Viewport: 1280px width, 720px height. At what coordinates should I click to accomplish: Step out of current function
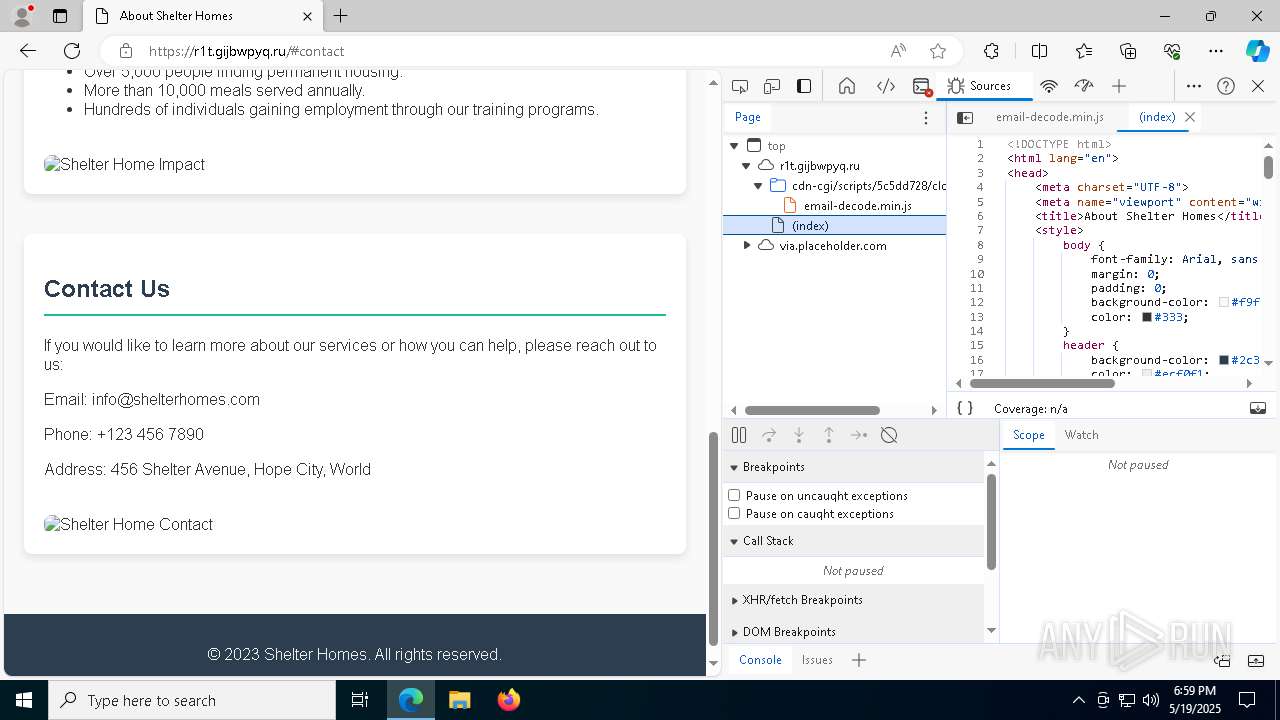pyautogui.click(x=829, y=435)
